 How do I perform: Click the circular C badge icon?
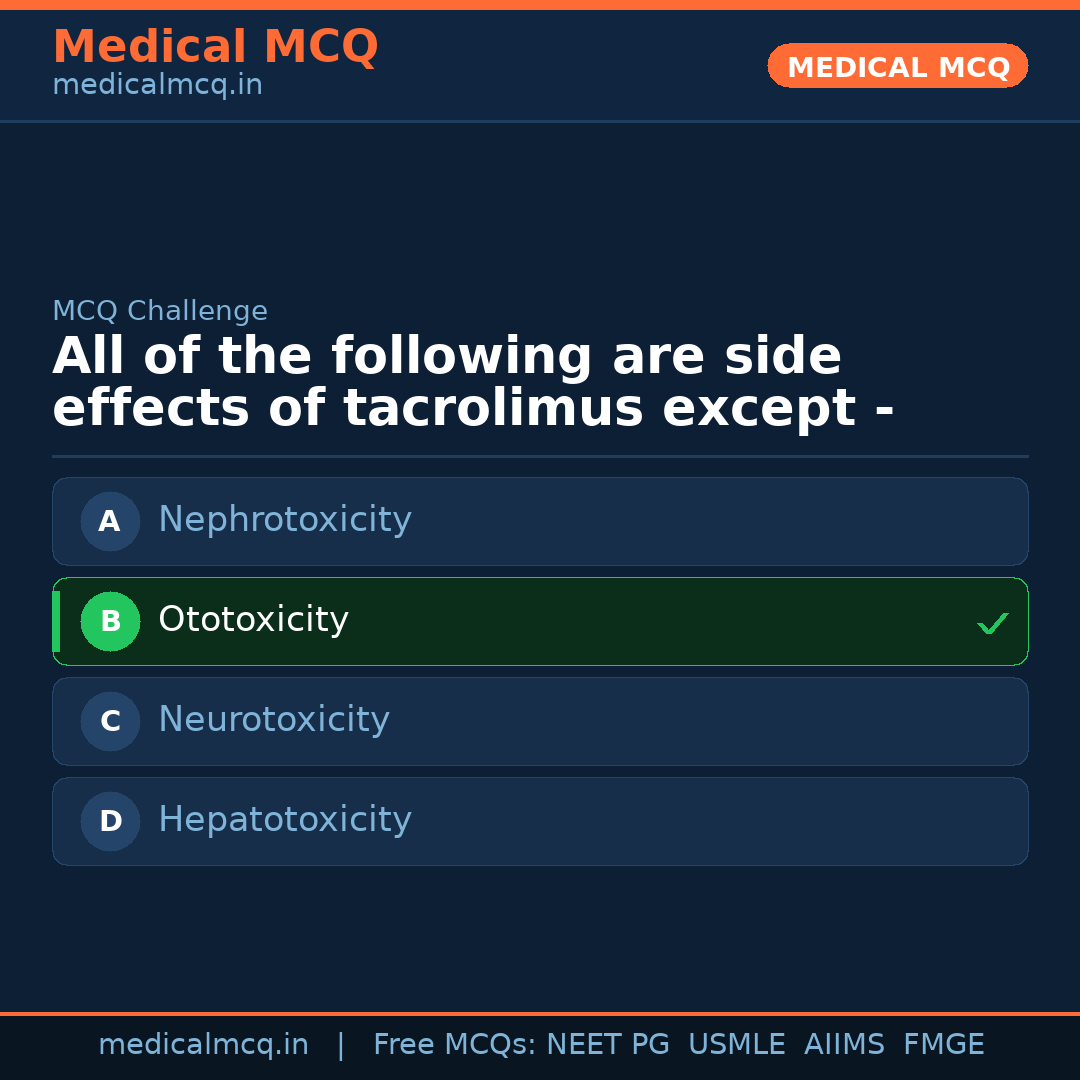tap(110, 721)
